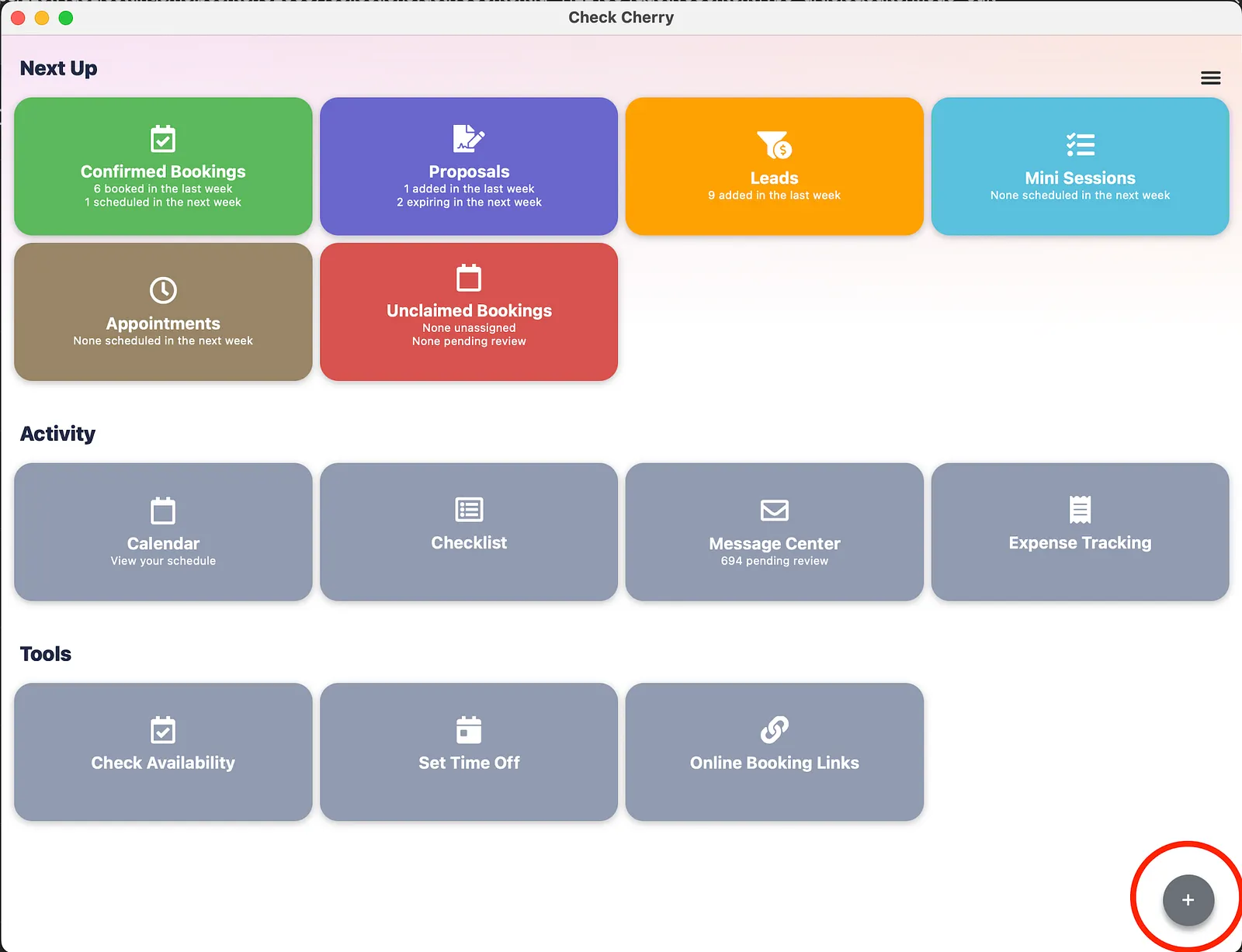Click the round plus add button
The image size is (1242, 952).
point(1188,900)
